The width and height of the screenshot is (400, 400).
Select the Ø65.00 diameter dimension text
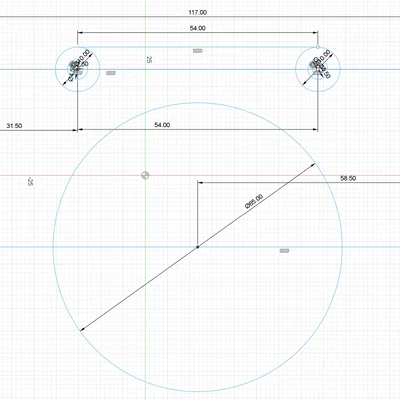(254, 201)
